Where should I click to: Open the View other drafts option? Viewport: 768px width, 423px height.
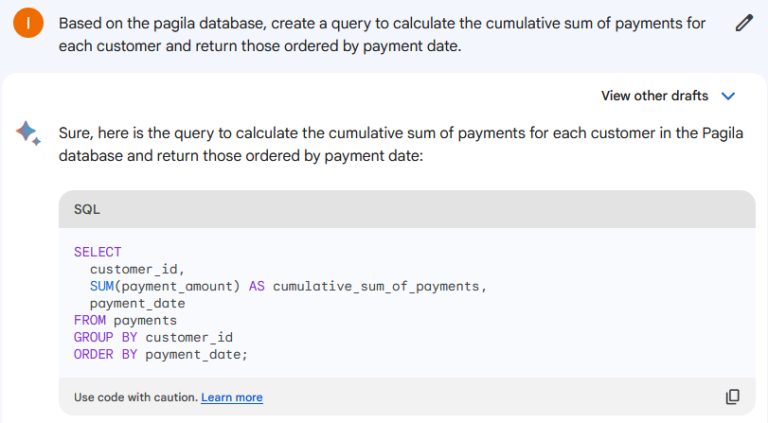[654, 96]
